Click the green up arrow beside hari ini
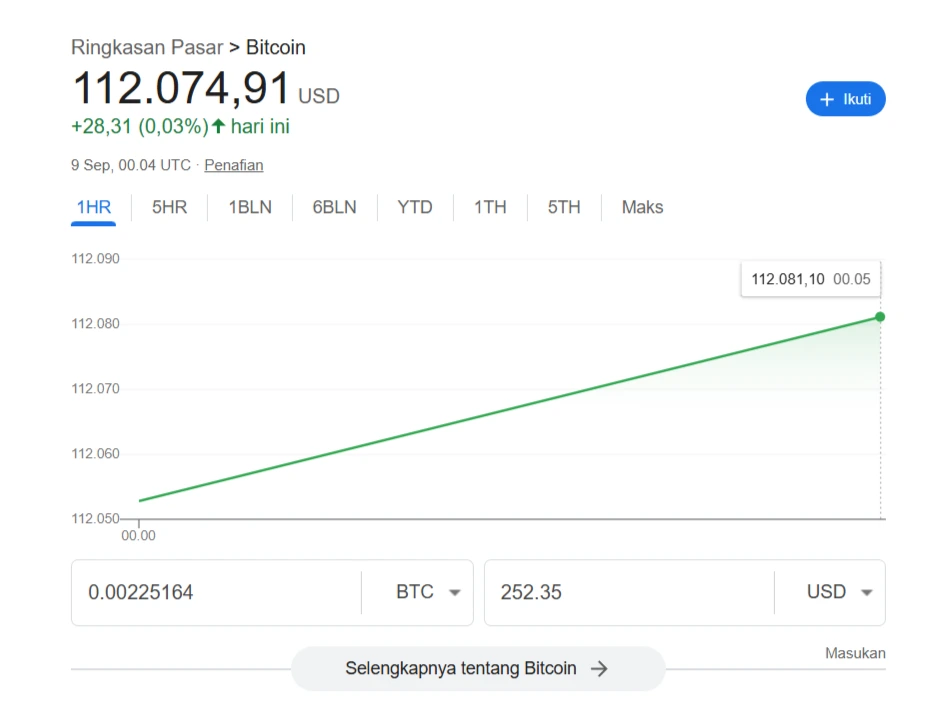 coord(219,127)
